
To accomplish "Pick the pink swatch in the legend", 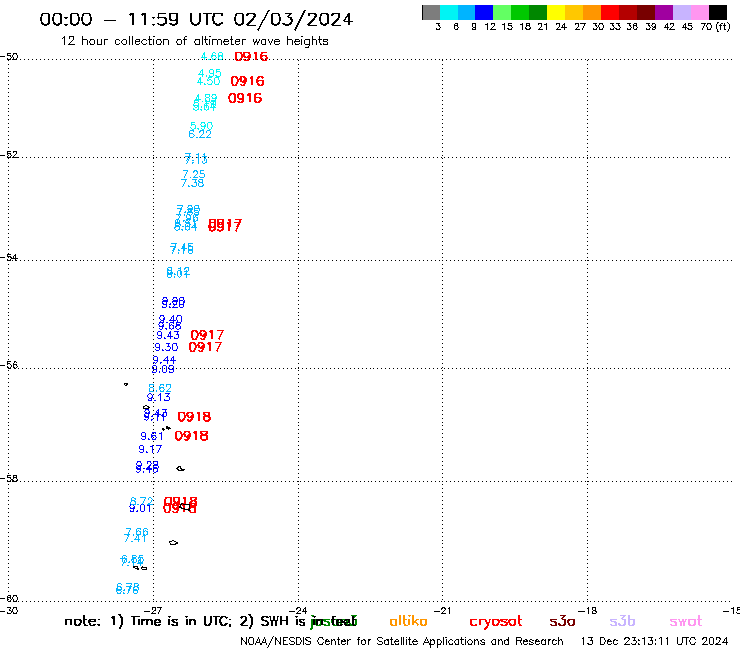I will [x=699, y=12].
